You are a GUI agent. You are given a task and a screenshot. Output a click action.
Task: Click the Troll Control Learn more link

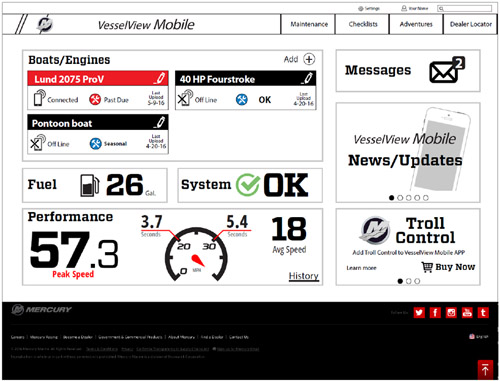361,268
